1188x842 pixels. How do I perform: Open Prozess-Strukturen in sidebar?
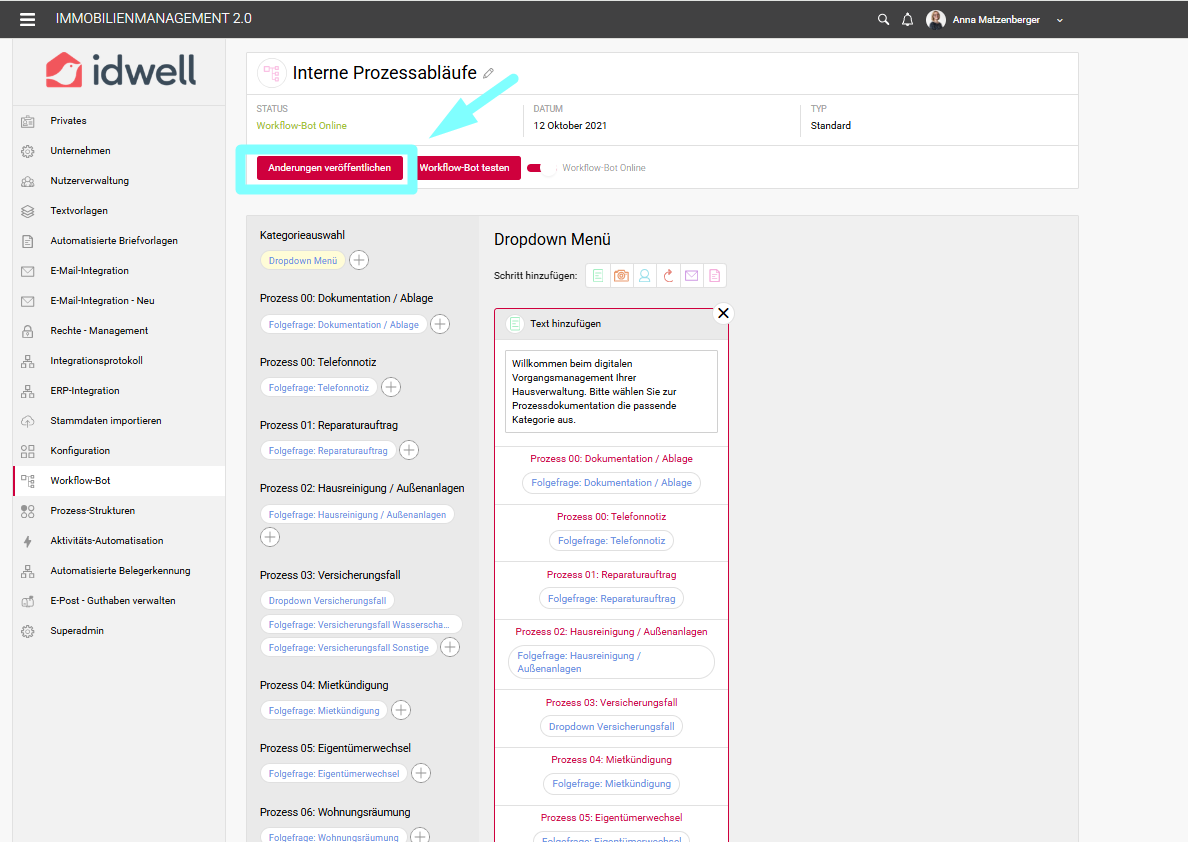(x=92, y=511)
